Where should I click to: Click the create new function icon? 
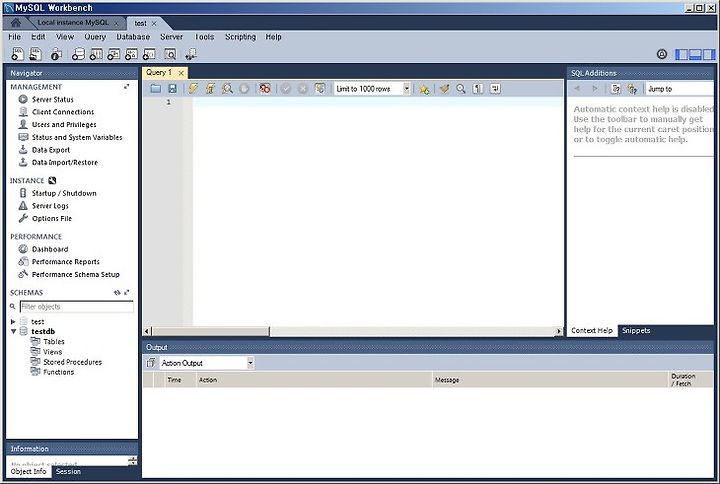[x=149, y=54]
